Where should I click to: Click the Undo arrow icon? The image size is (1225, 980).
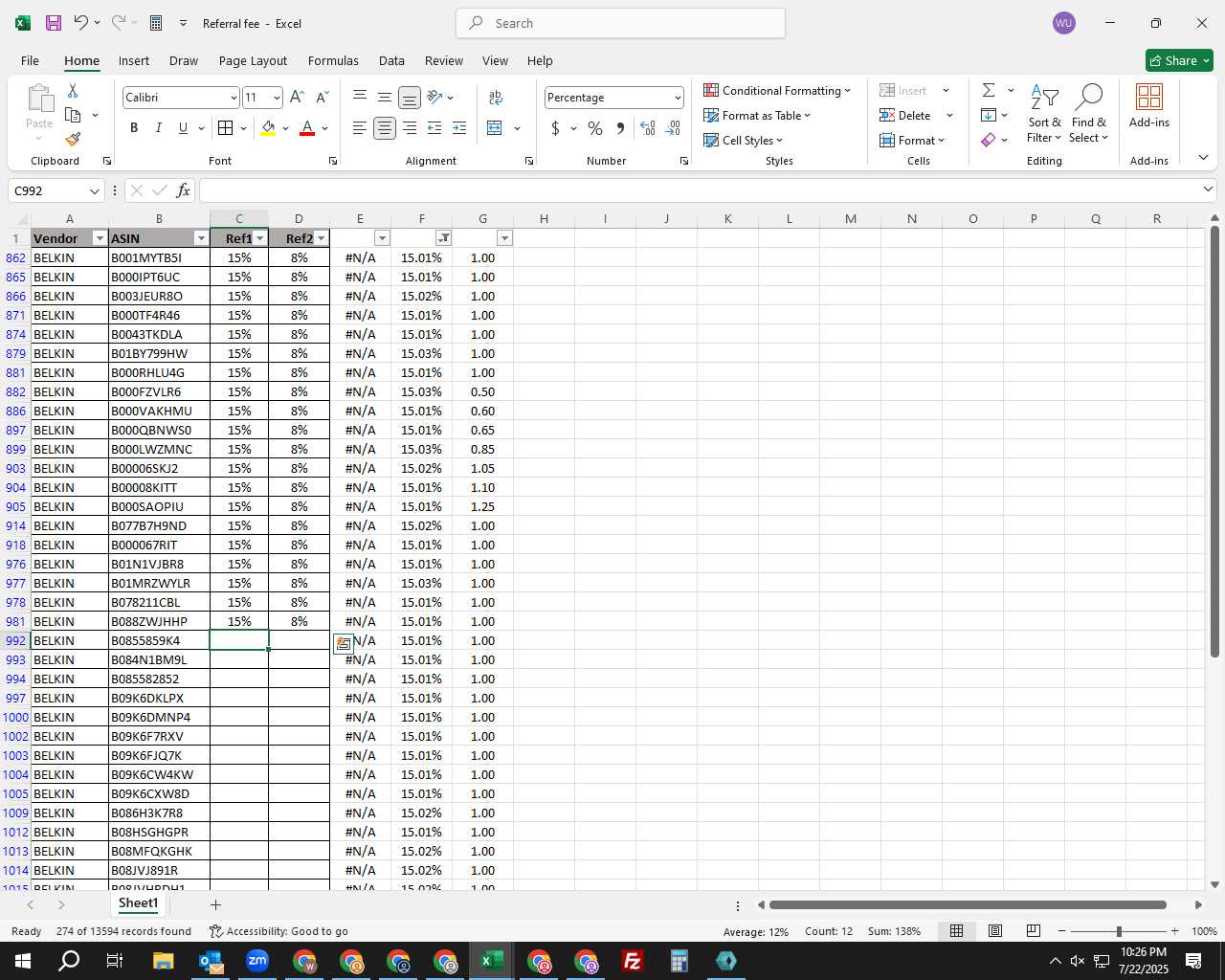(x=81, y=23)
